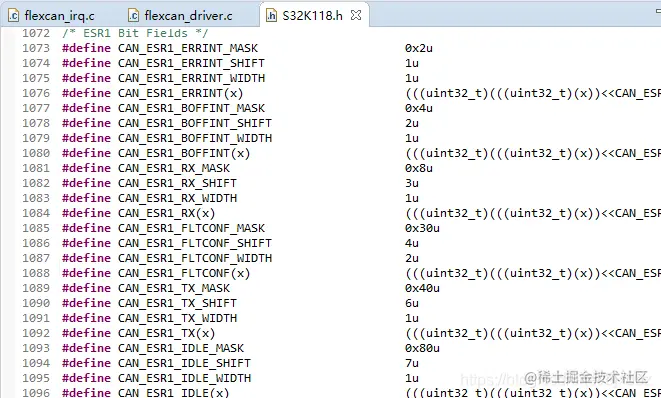Click on CAN_ESR1_FLTCONF_MASK identifier

(x=191, y=228)
